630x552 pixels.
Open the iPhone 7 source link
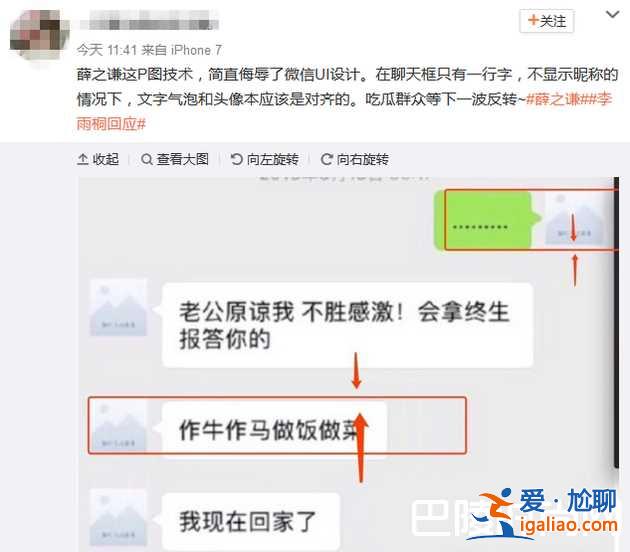pyautogui.click(x=196, y=50)
